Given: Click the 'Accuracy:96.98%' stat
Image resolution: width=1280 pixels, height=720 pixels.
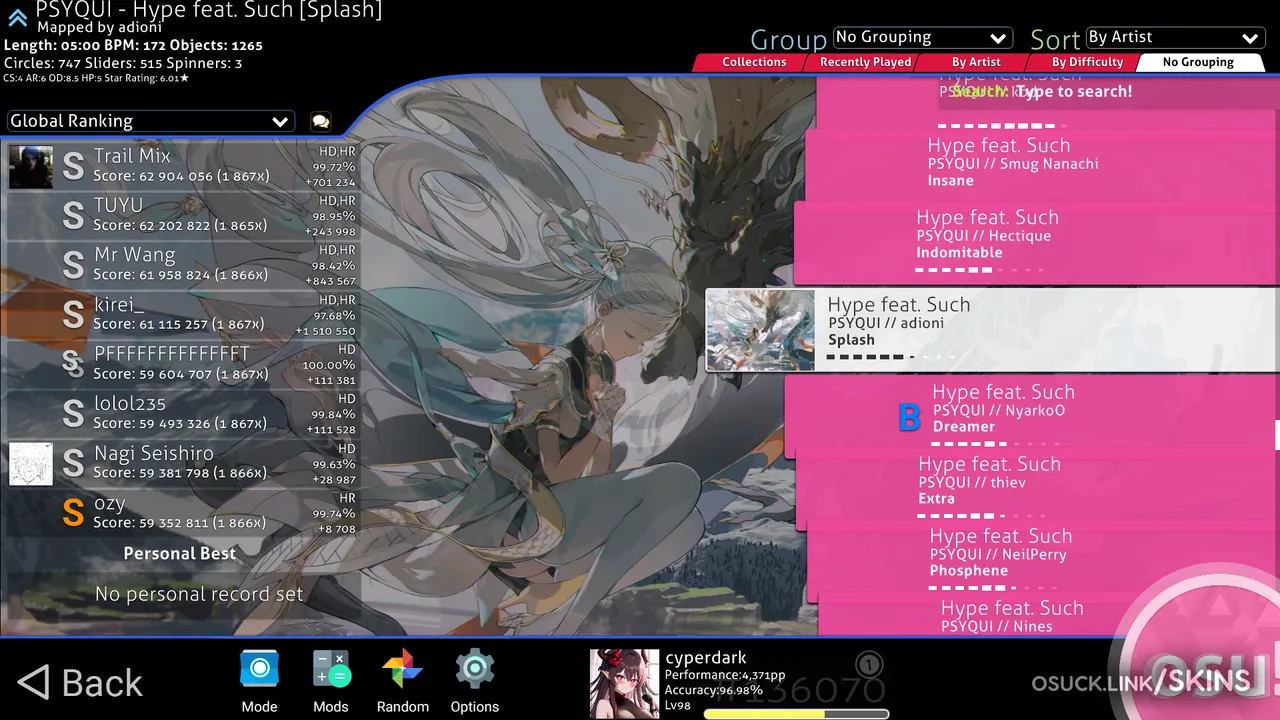Looking at the screenshot, I should pyautogui.click(x=714, y=690).
